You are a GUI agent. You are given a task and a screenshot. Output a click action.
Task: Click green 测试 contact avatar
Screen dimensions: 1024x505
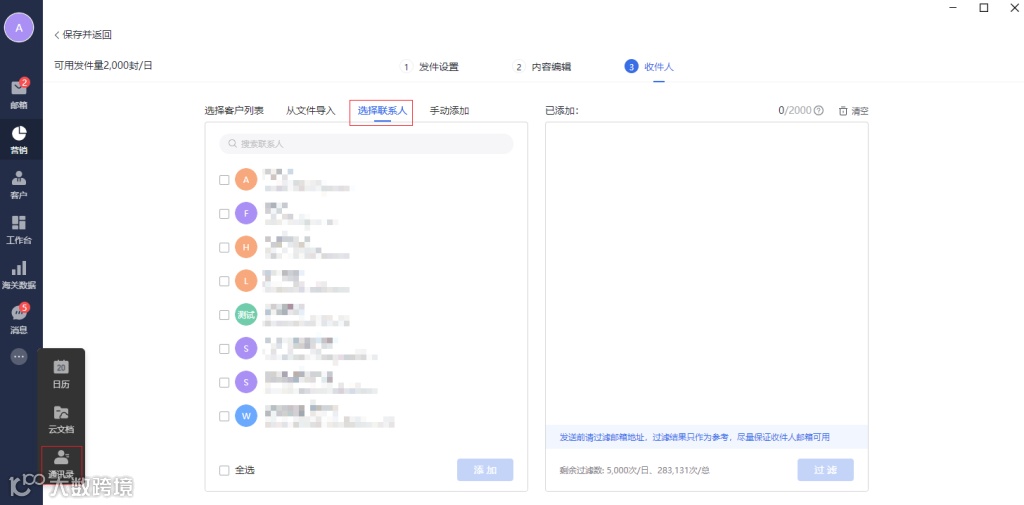click(x=246, y=314)
